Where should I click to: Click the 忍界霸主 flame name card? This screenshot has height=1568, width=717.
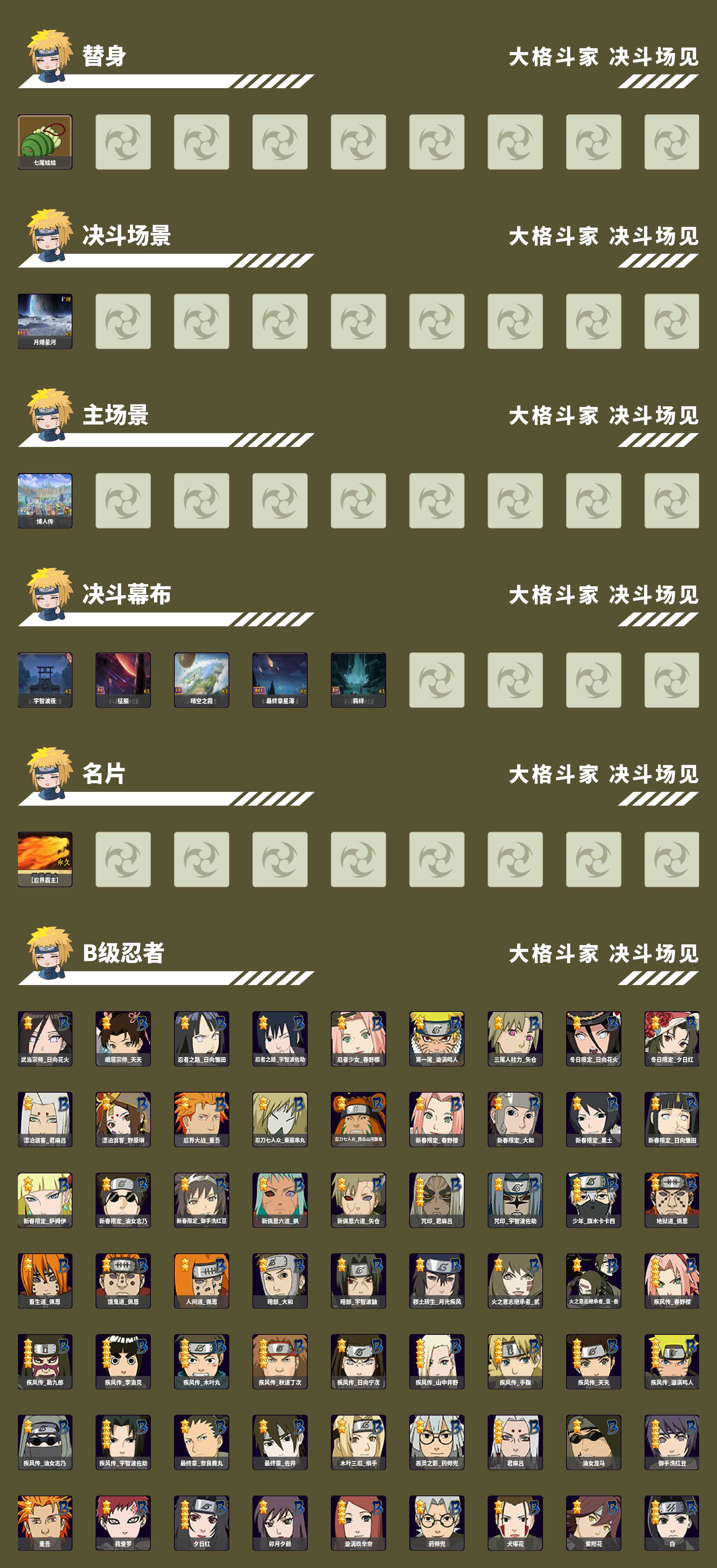(x=45, y=859)
